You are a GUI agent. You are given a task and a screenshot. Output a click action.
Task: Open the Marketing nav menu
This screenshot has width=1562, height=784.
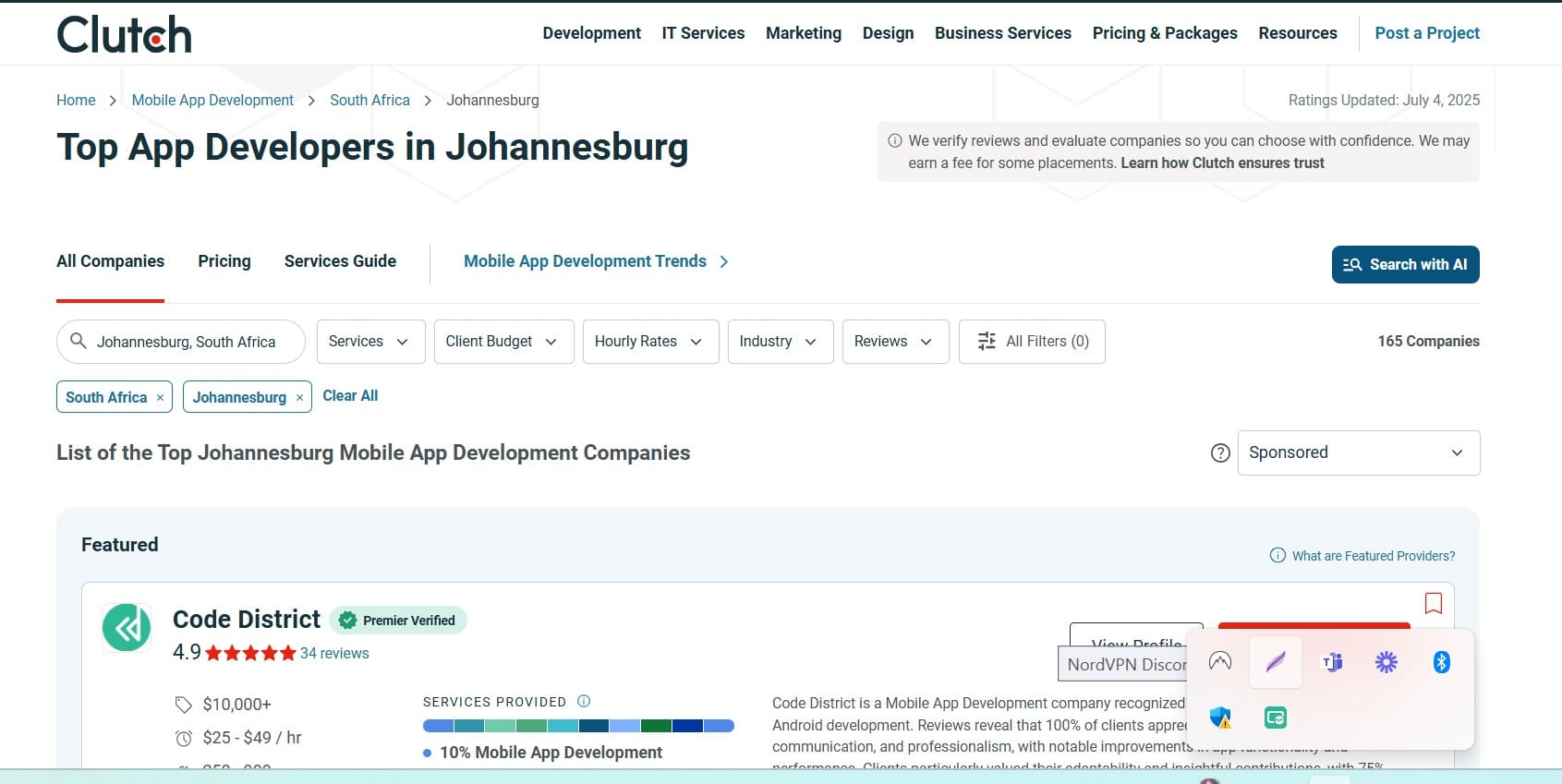pyautogui.click(x=804, y=33)
